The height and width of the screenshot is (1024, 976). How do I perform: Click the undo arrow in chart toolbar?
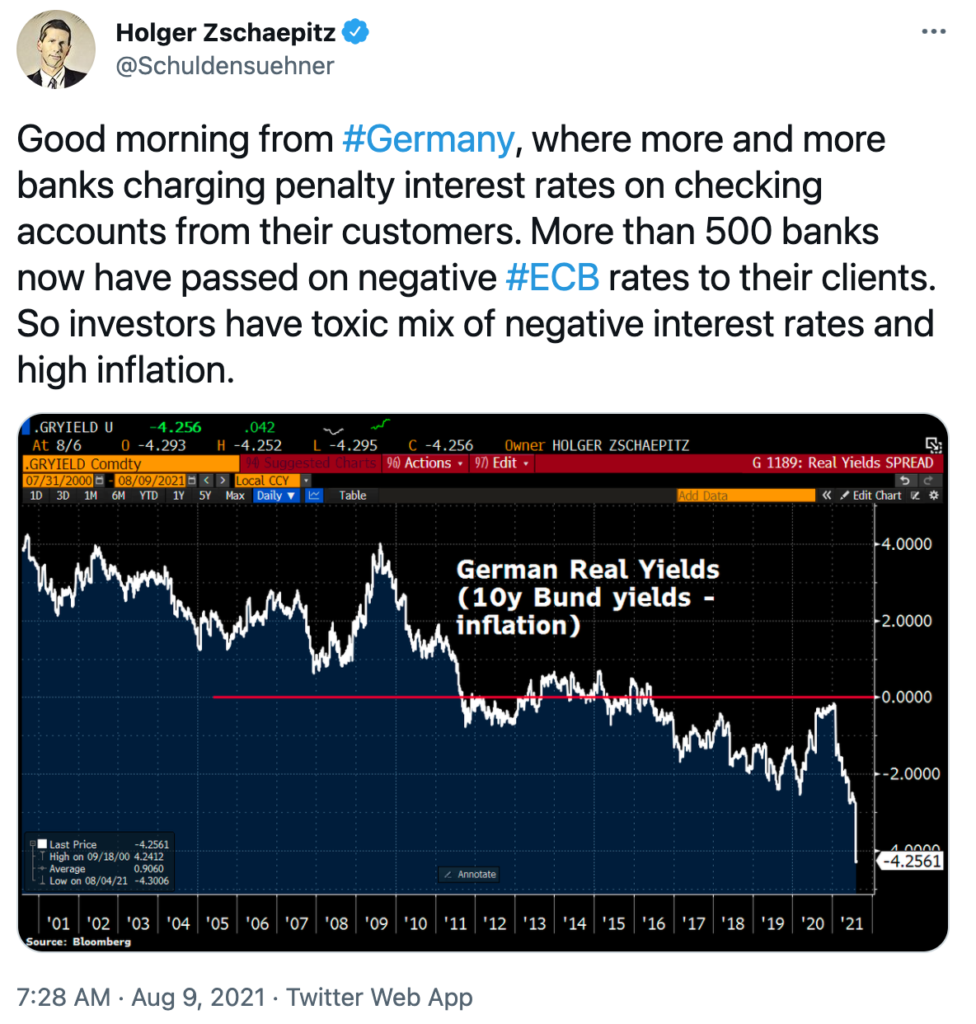tap(905, 480)
